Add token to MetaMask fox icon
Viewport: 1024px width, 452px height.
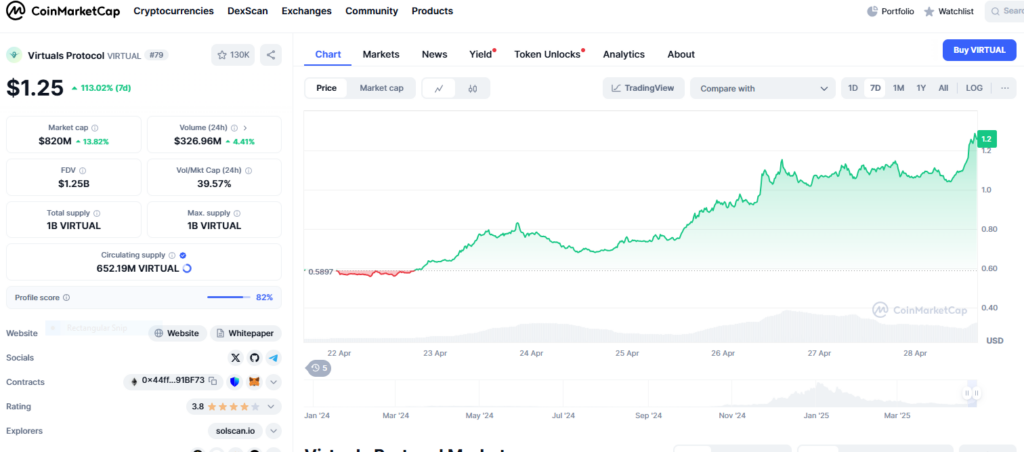click(x=255, y=381)
